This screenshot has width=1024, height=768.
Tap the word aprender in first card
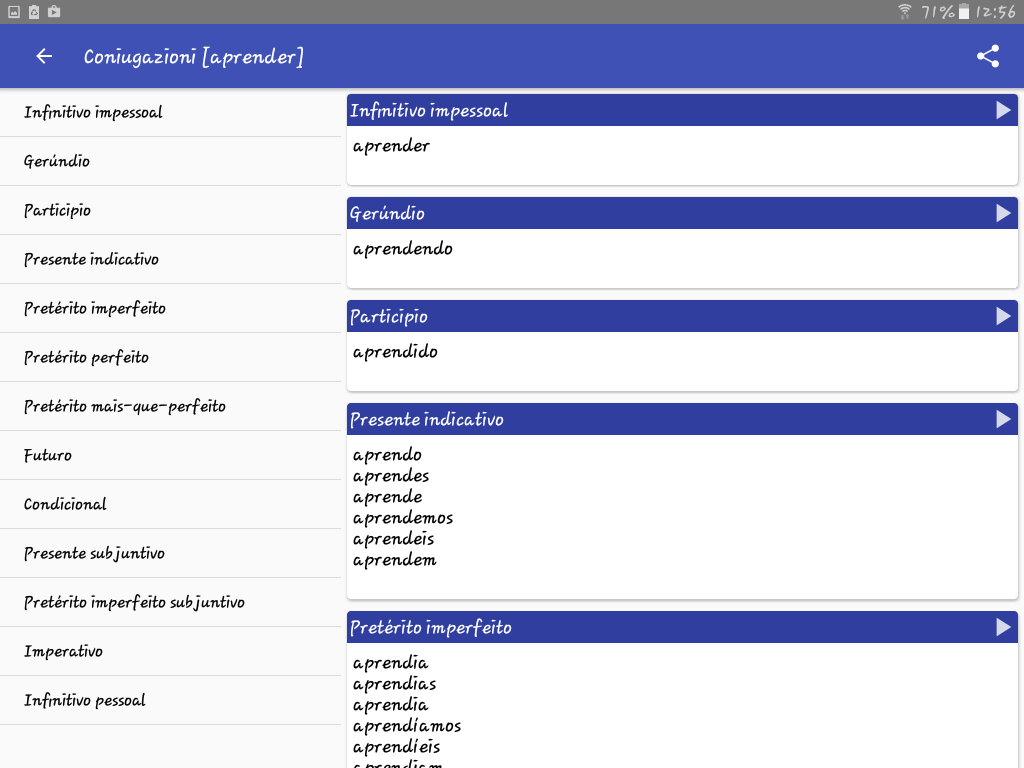coord(391,146)
